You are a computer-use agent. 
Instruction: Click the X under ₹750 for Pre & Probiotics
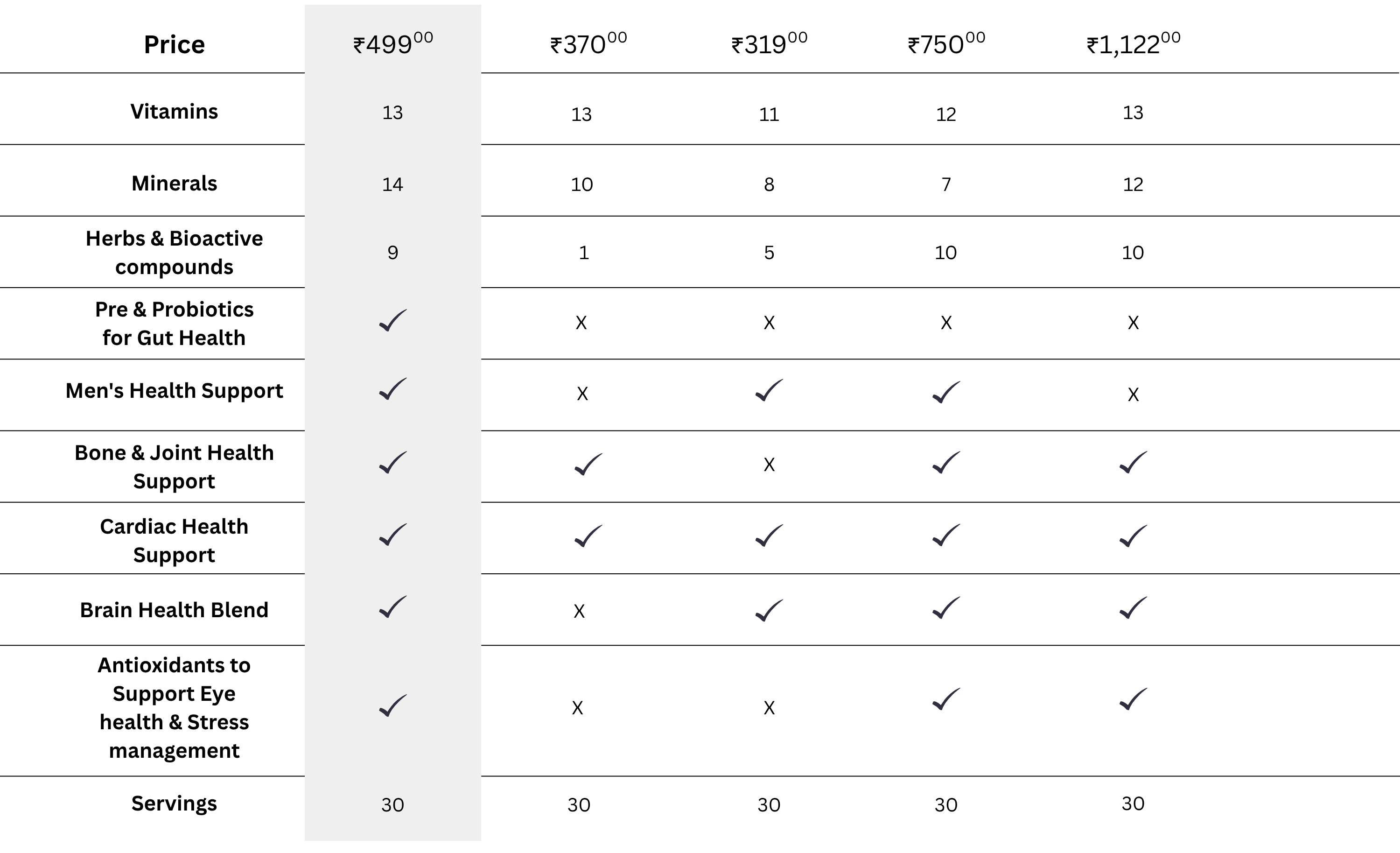(x=946, y=324)
